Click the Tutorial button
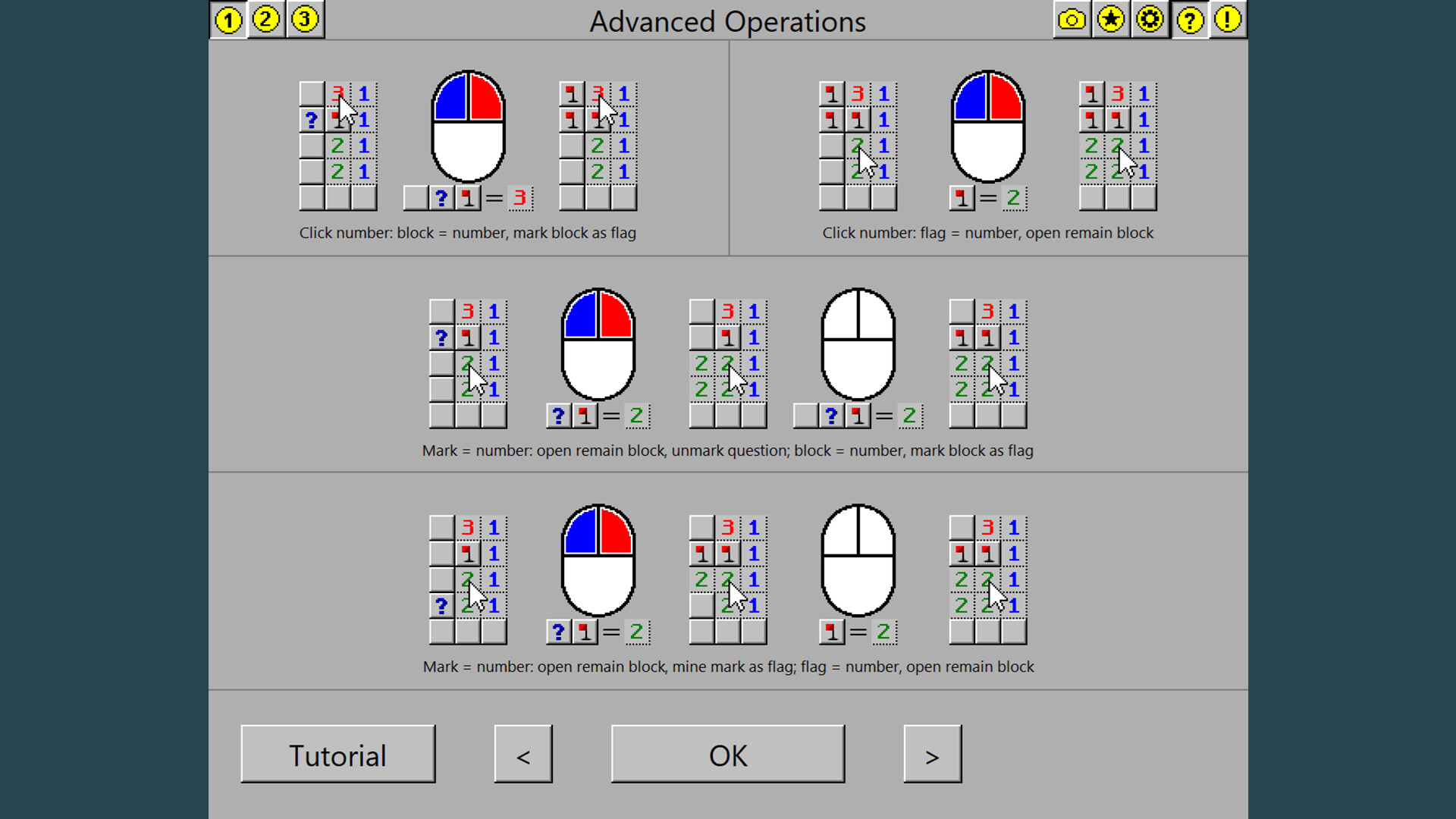Screen dimensions: 1456x819 (x=337, y=755)
